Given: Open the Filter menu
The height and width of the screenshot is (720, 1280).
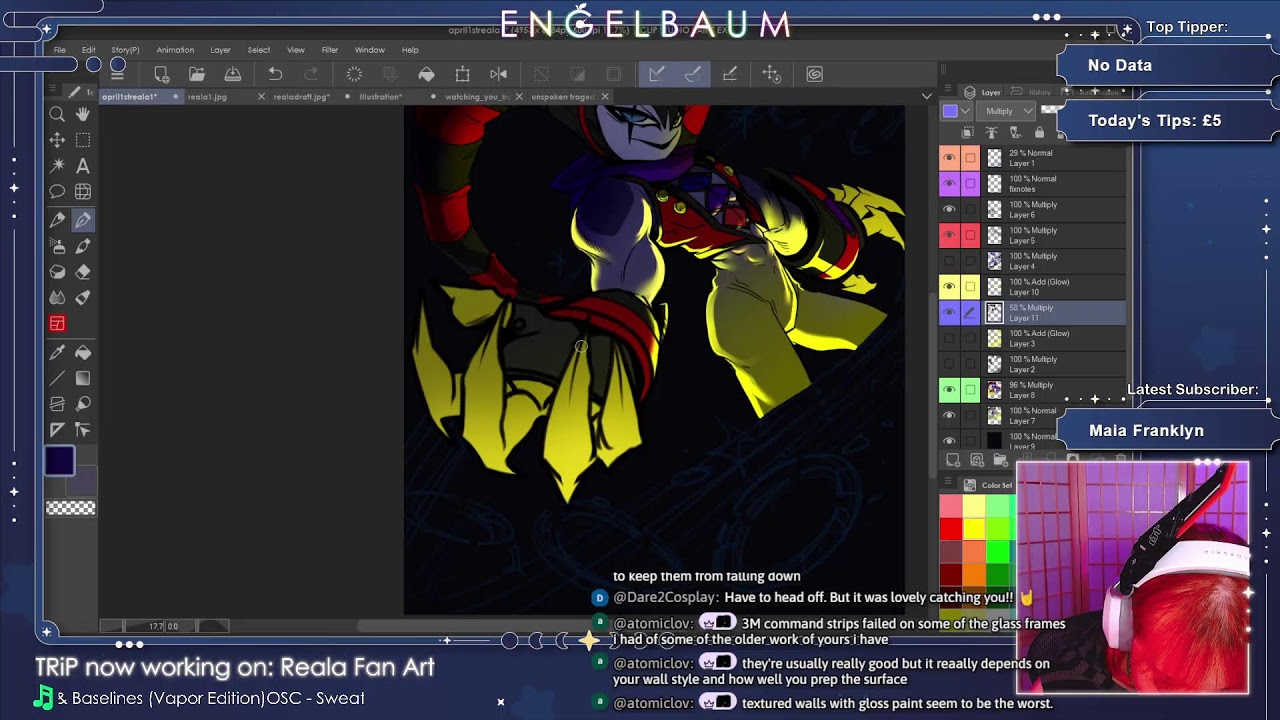Looking at the screenshot, I should tap(330, 50).
